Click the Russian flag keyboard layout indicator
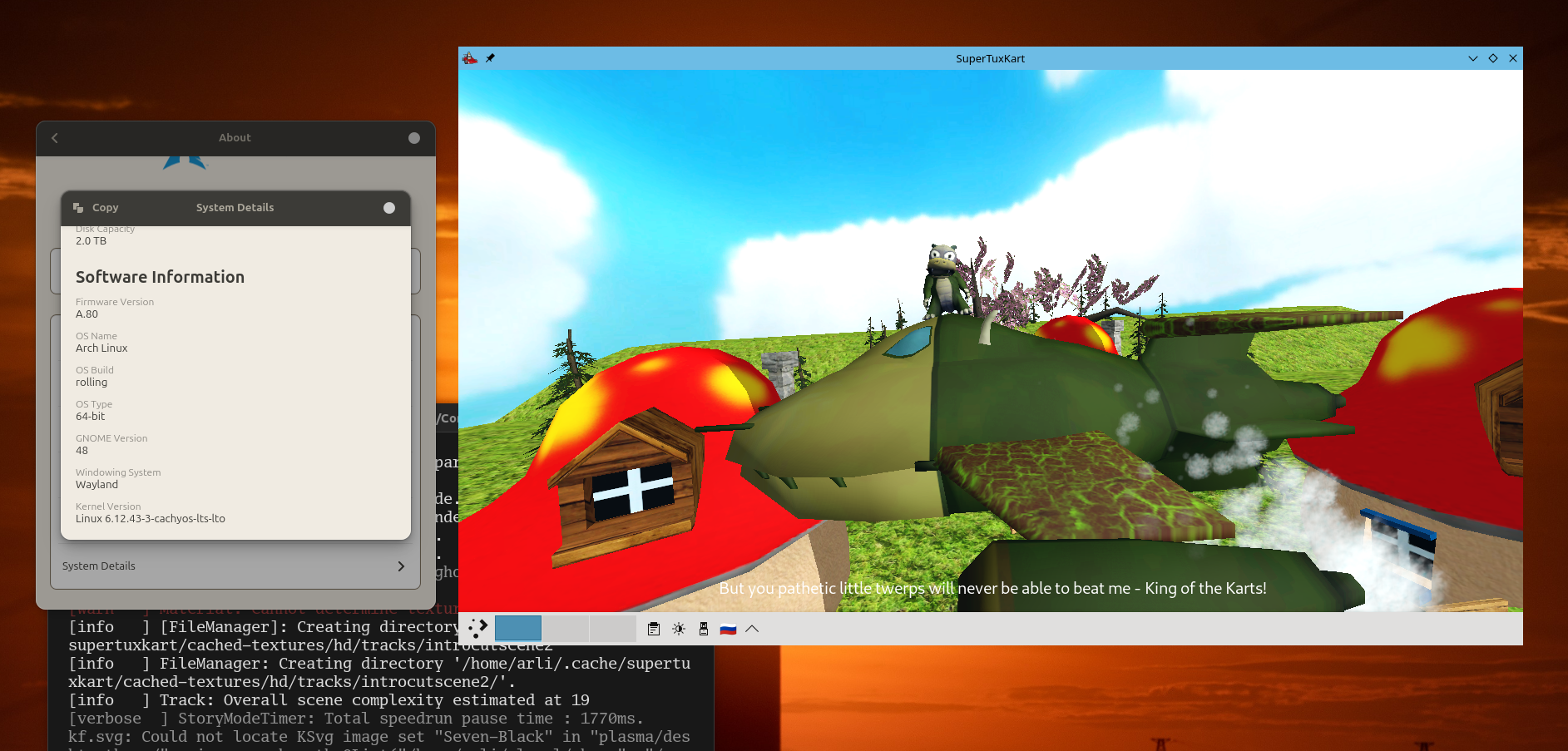 728,629
